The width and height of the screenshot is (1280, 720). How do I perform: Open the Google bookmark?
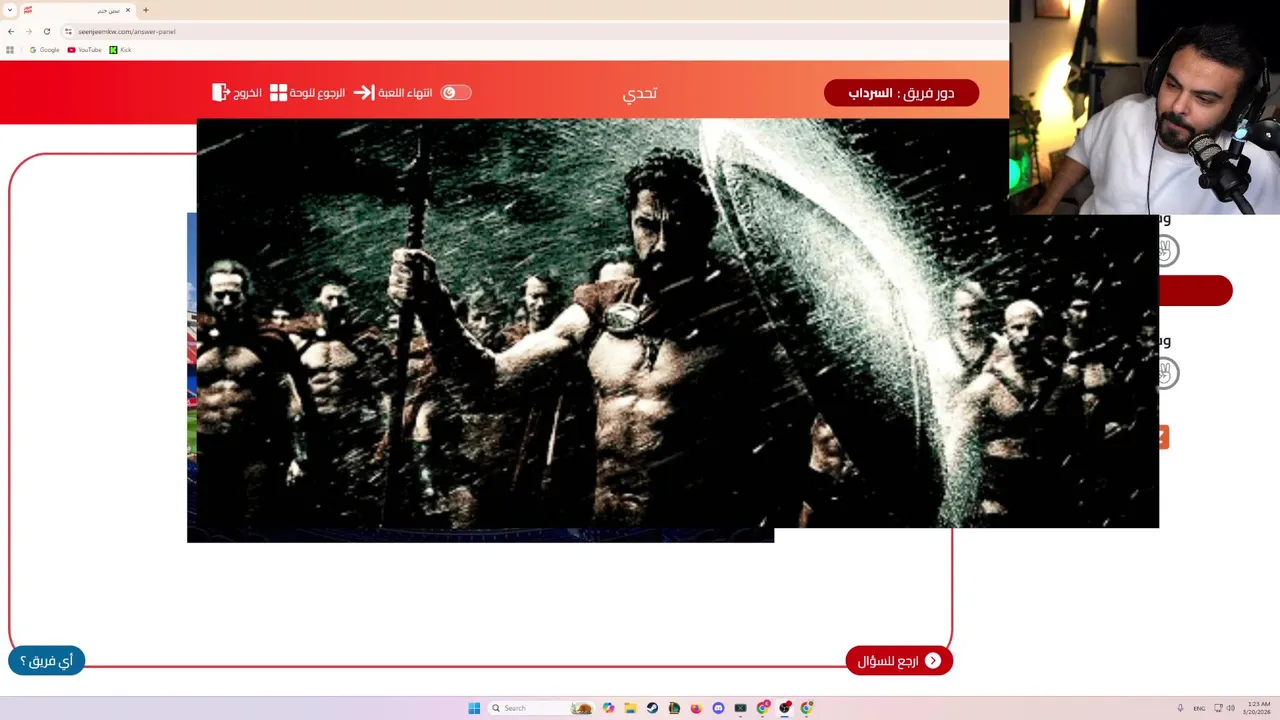pyautogui.click(x=44, y=49)
